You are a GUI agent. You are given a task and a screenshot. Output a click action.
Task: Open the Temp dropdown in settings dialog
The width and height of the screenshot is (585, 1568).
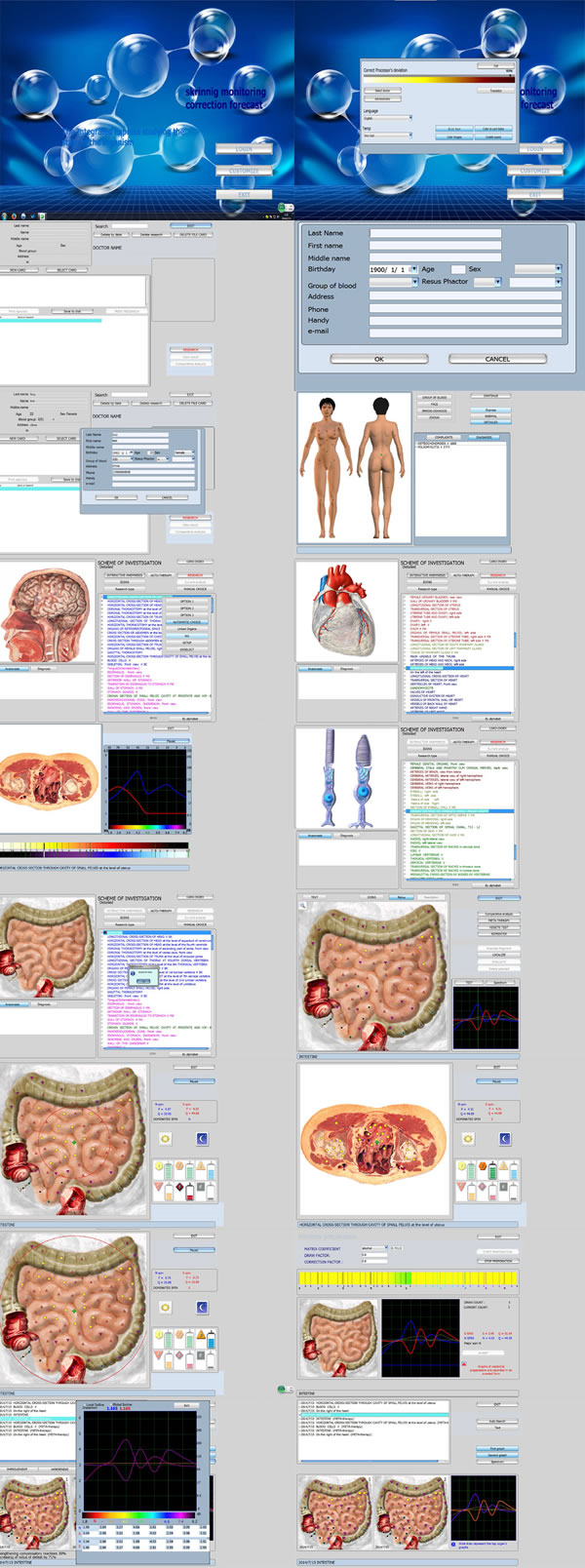(x=387, y=136)
